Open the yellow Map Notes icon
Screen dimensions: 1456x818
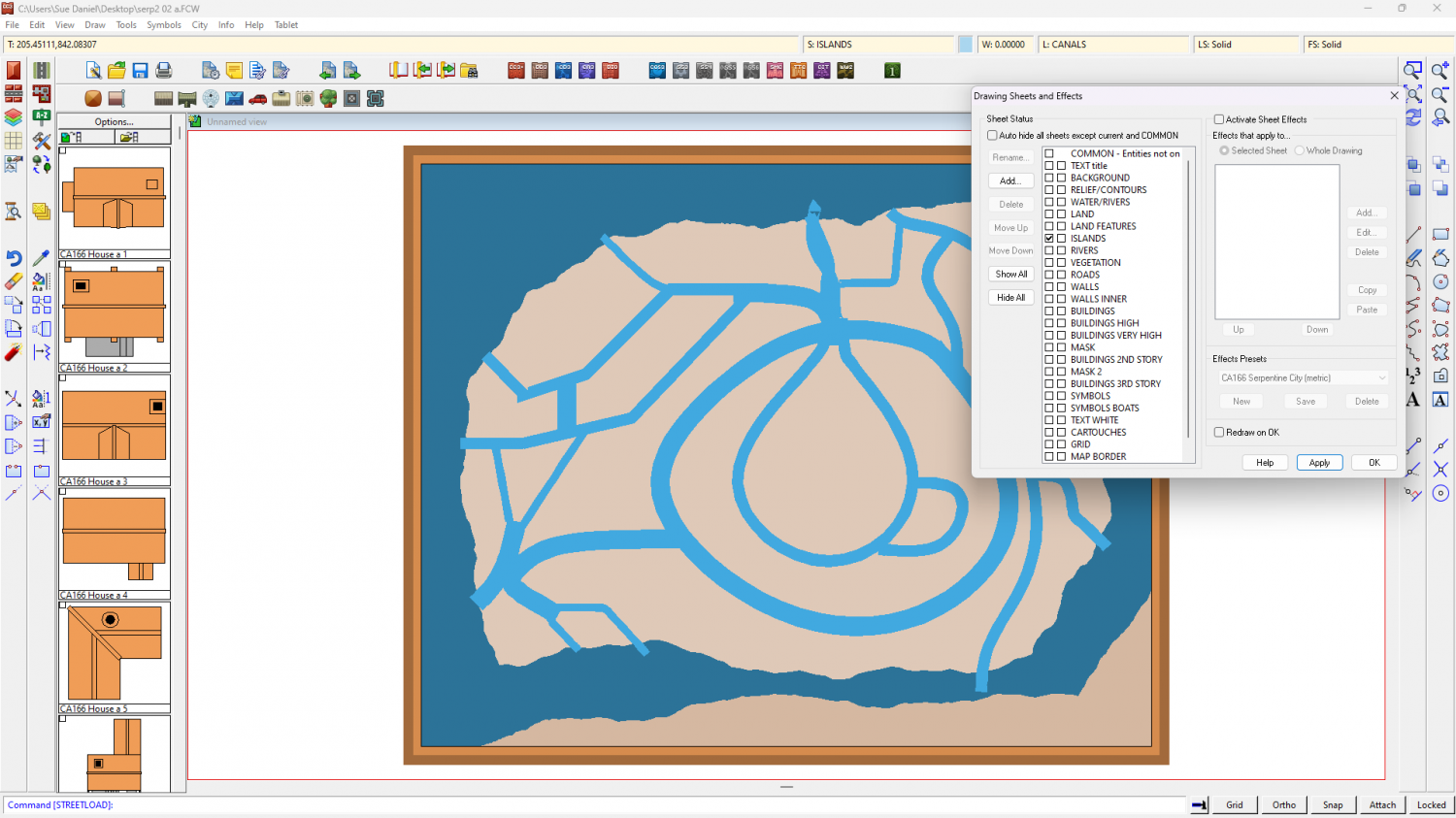pyautogui.click(x=234, y=70)
